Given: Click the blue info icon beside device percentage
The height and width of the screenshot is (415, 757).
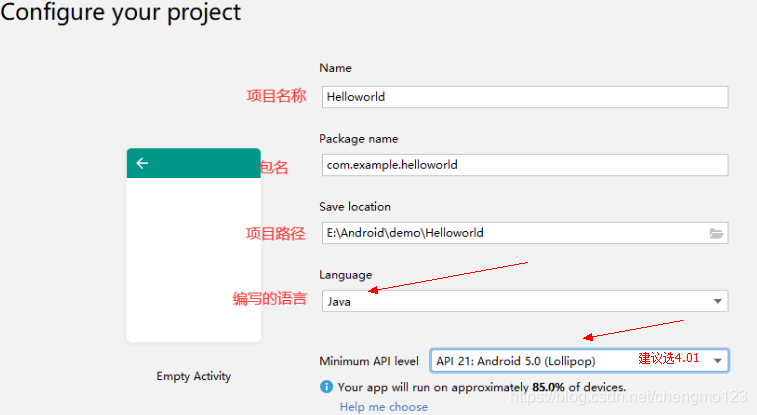Looking at the screenshot, I should tap(326, 387).
